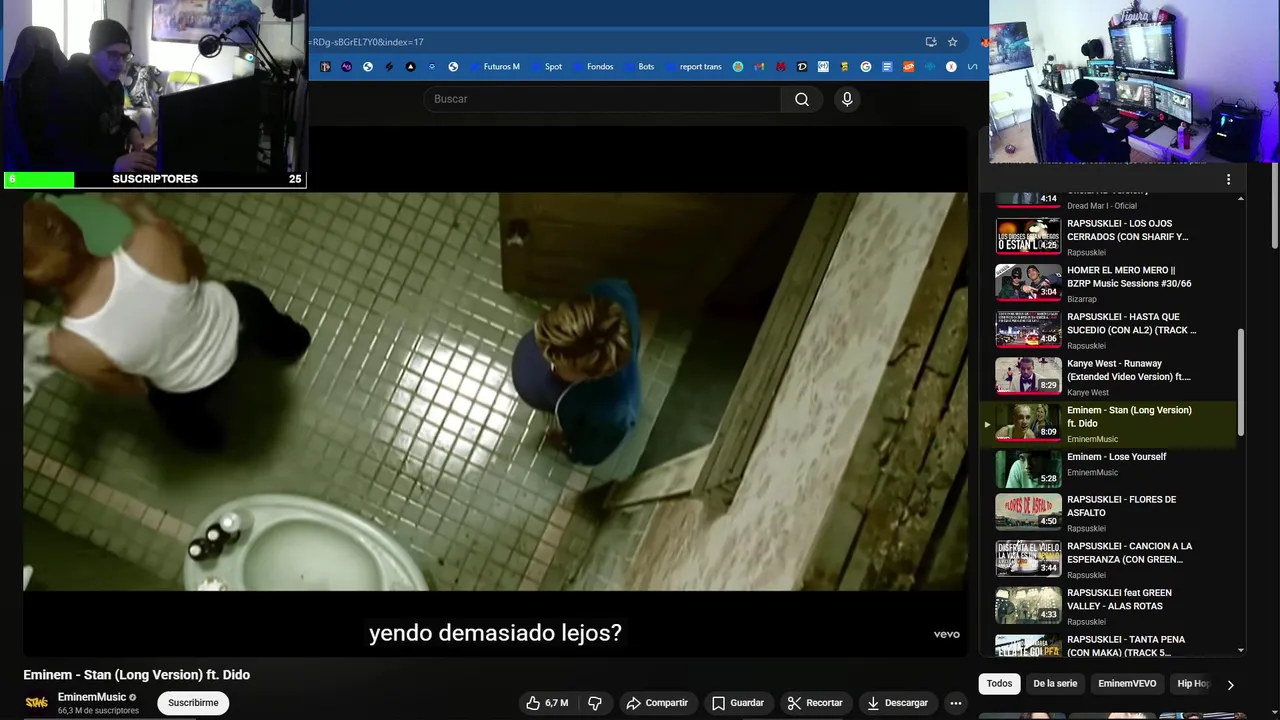Viewport: 1280px width, 720px height.
Task: Open the EminemMusic channel avatar
Action: tap(37, 703)
